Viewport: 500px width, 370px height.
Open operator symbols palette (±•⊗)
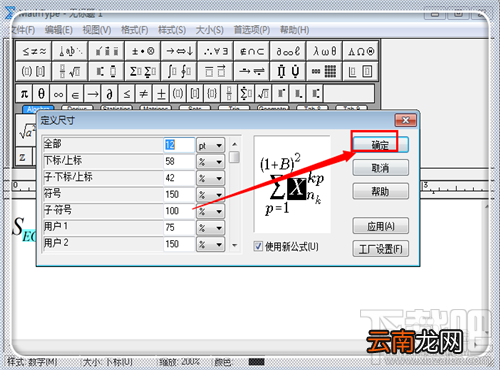[x=143, y=51]
